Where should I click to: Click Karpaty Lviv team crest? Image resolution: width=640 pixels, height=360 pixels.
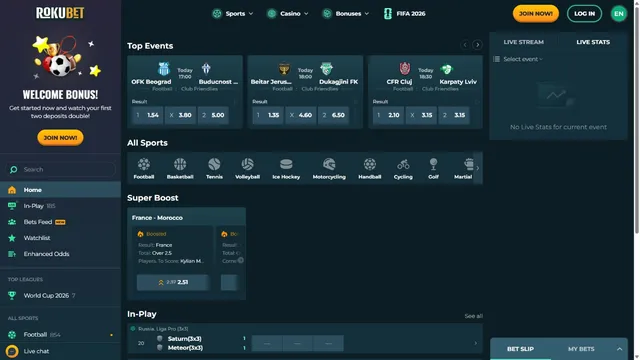(447, 69)
